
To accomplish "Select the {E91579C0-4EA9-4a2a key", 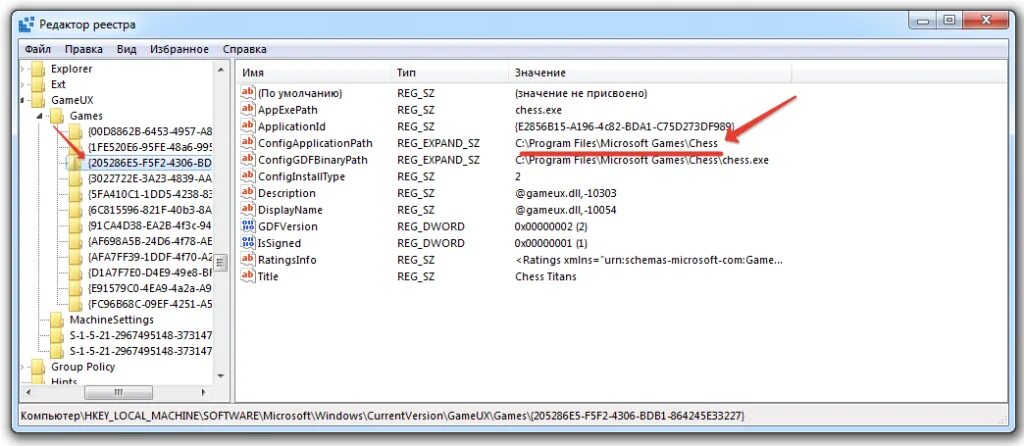I will pos(149,288).
